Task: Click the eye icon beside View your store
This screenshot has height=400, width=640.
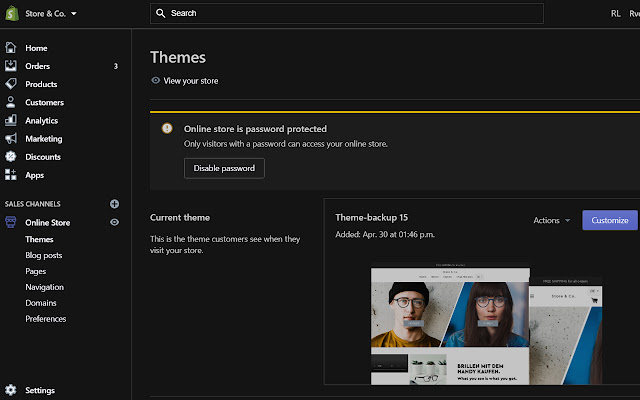Action: [x=156, y=80]
